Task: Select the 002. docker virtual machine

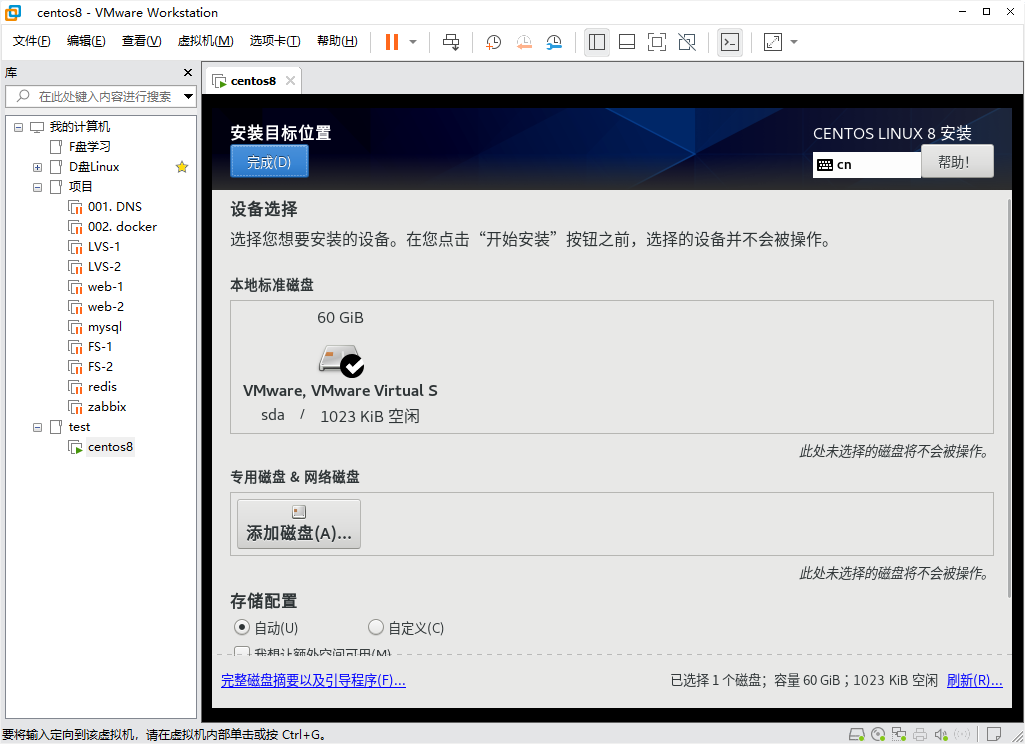Action: [x=122, y=227]
